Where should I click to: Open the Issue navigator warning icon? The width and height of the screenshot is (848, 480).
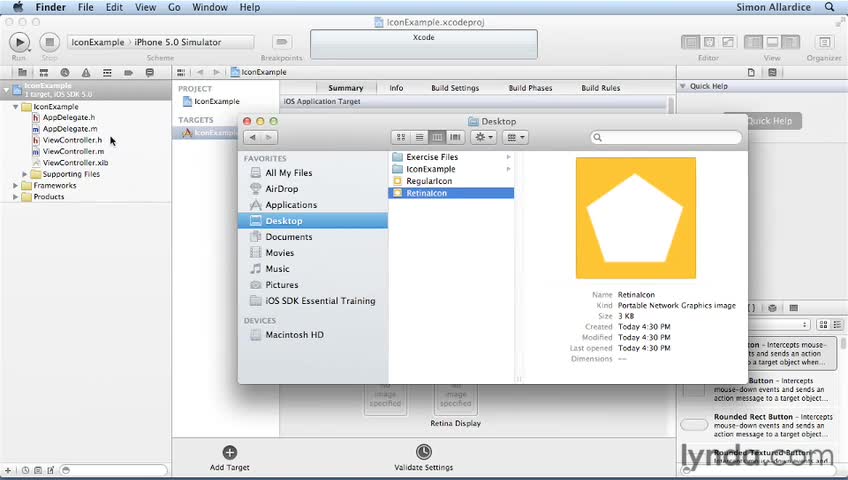(86, 72)
